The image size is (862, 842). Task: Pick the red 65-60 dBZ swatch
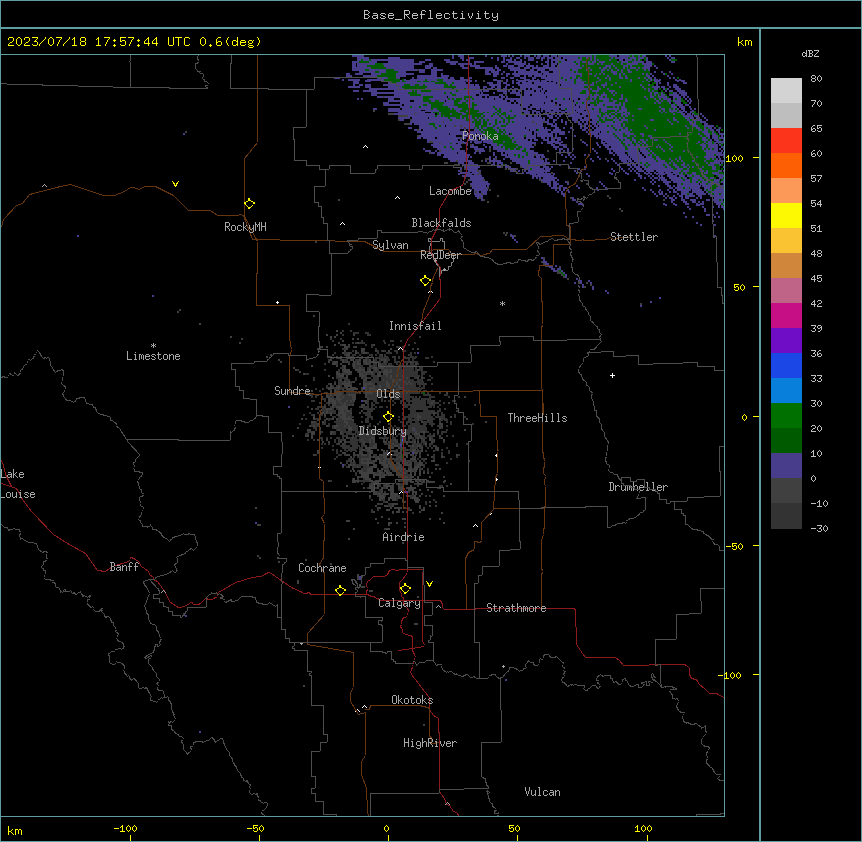pyautogui.click(x=786, y=141)
